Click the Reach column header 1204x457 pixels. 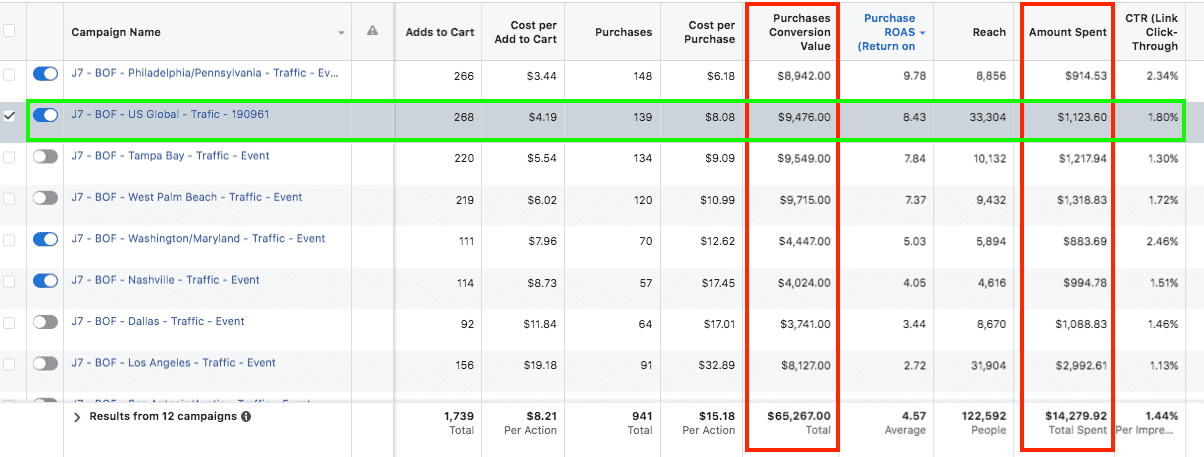[988, 32]
